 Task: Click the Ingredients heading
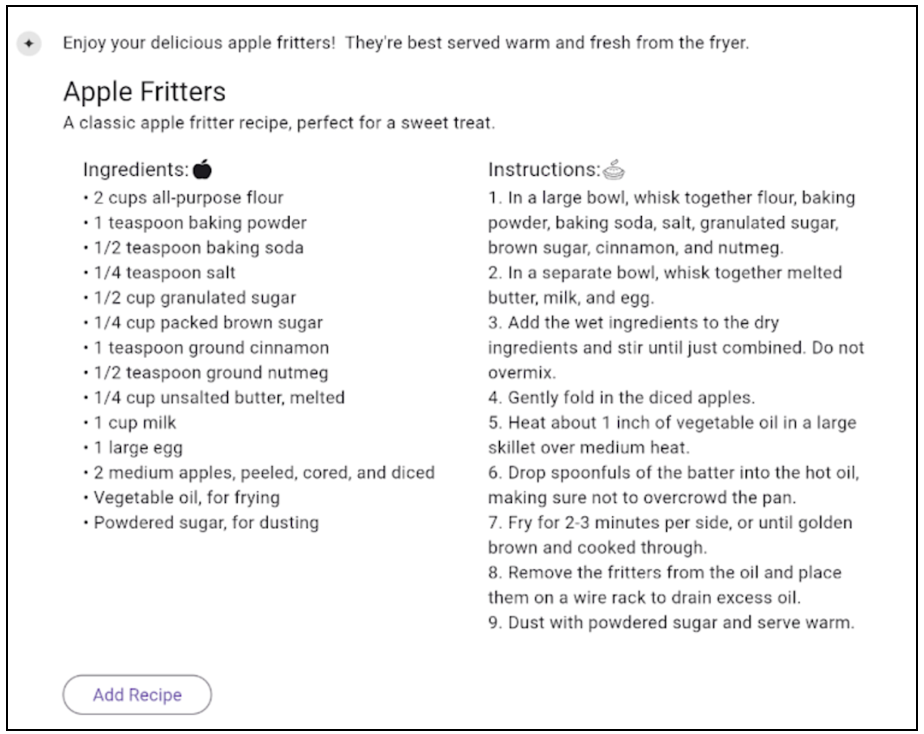(136, 170)
